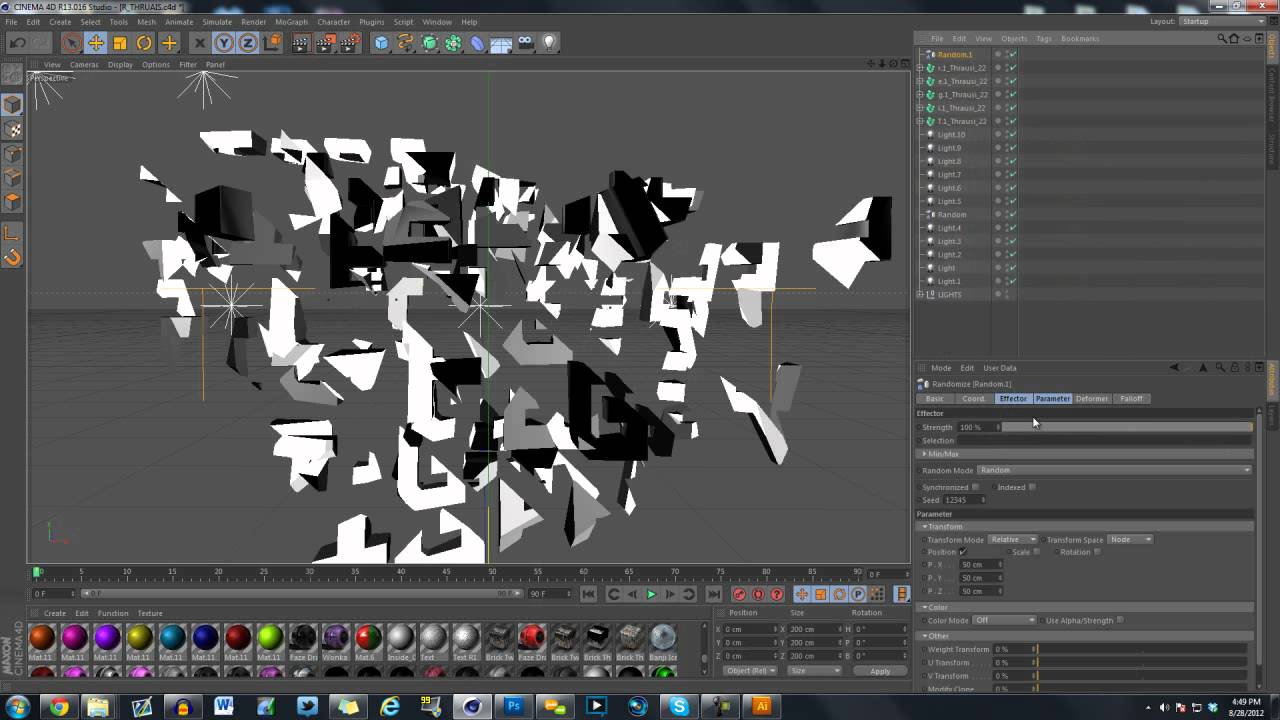Activate the Move tool
1280x720 pixels.
96,43
